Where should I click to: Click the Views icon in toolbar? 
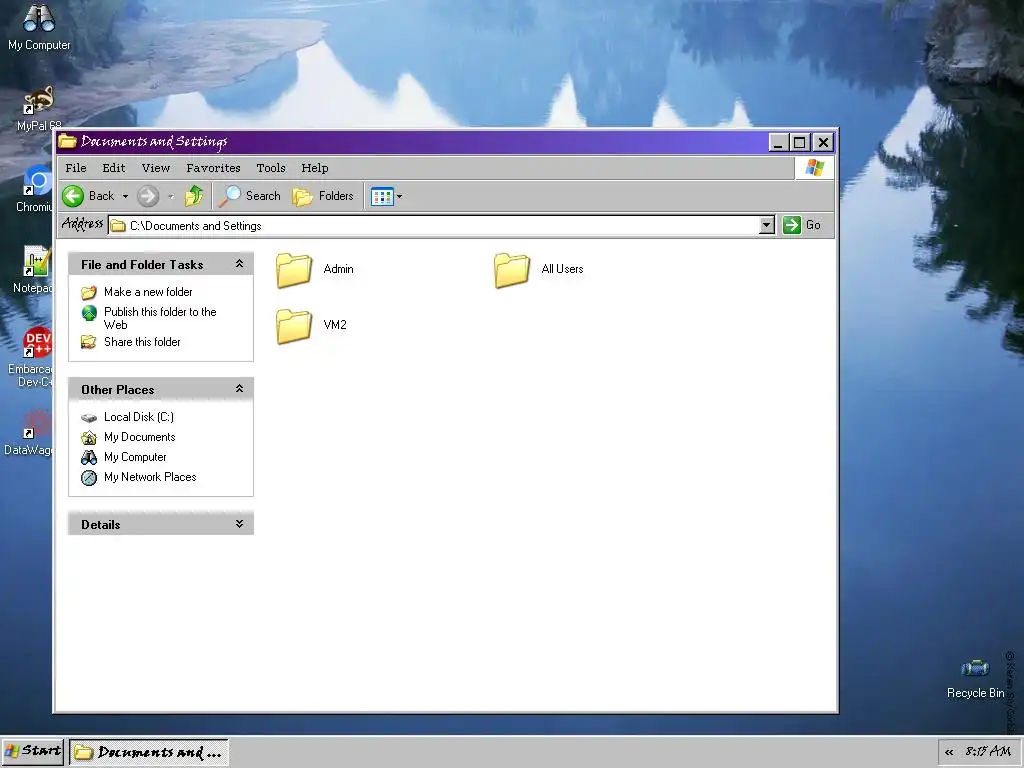click(382, 196)
